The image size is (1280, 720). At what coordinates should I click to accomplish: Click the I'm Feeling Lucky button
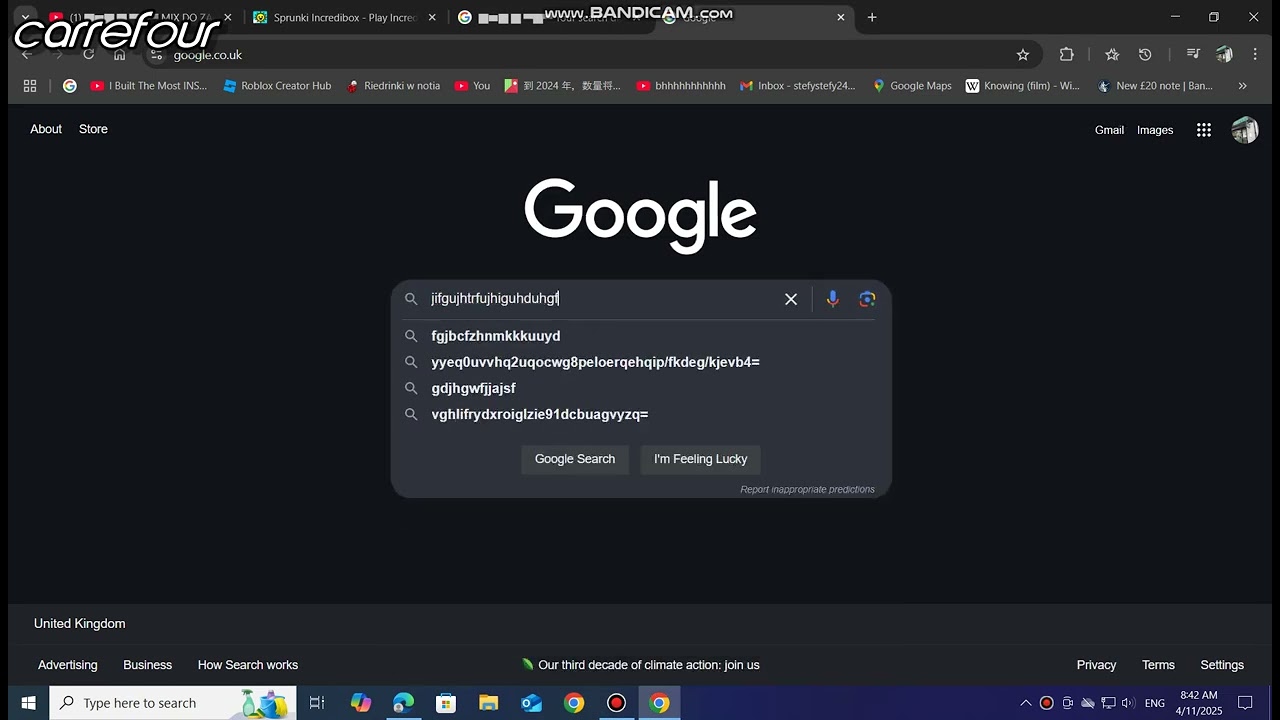coord(701,459)
